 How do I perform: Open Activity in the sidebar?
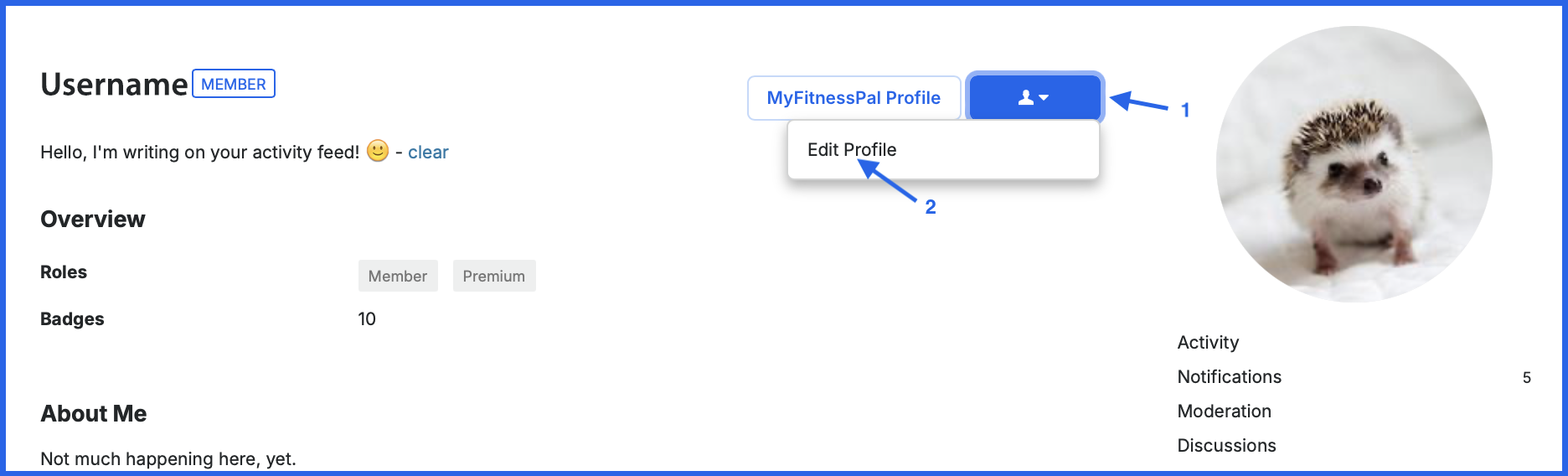[x=1208, y=343]
